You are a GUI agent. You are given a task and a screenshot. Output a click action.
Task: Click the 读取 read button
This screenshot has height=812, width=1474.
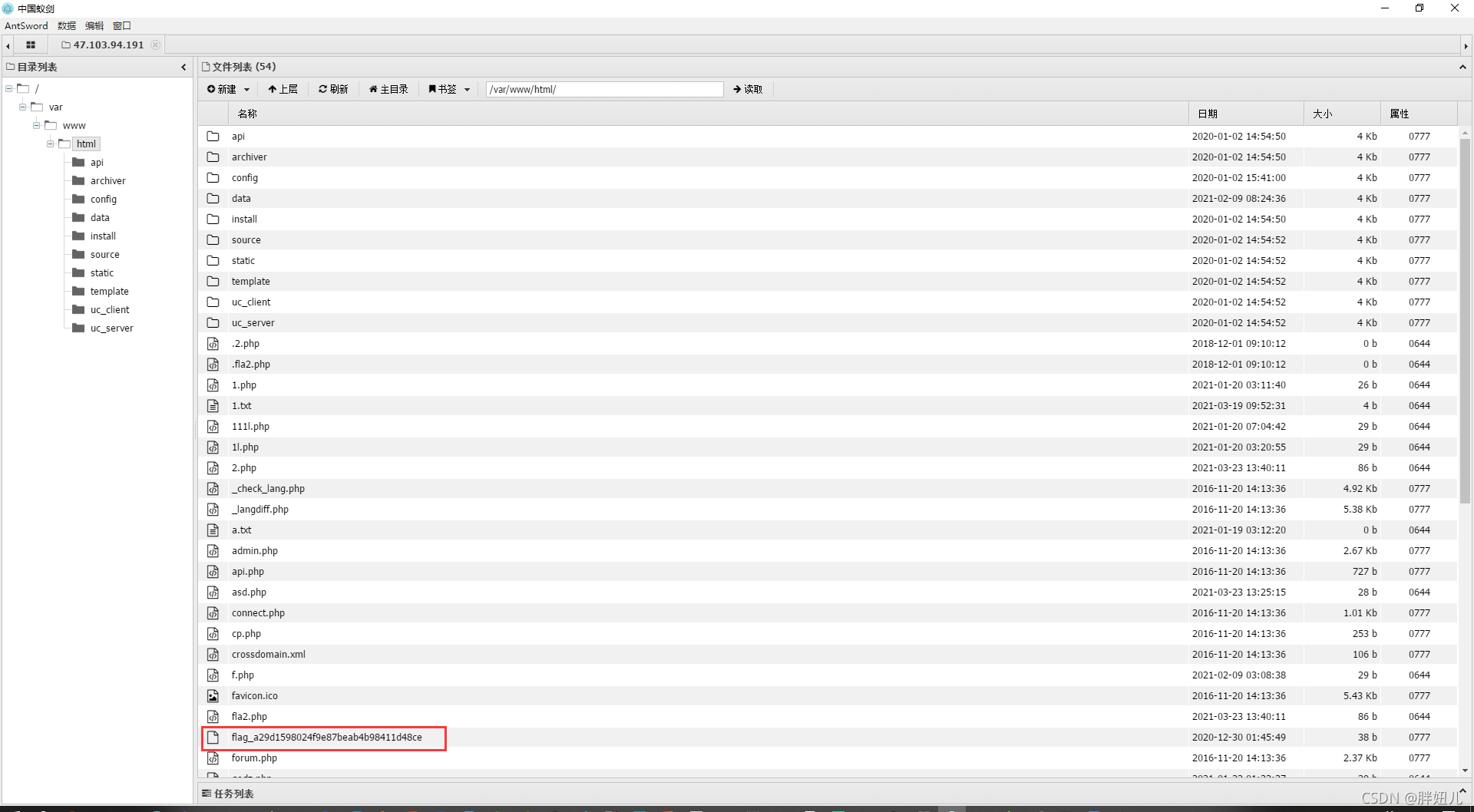tap(748, 89)
